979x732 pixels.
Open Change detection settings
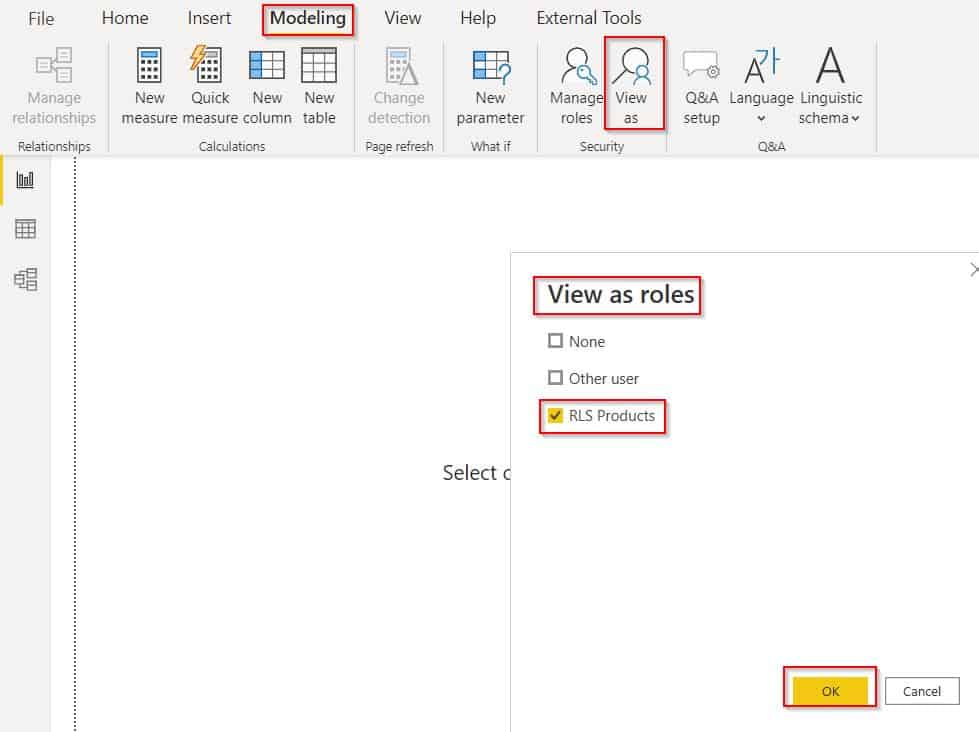pos(399,86)
